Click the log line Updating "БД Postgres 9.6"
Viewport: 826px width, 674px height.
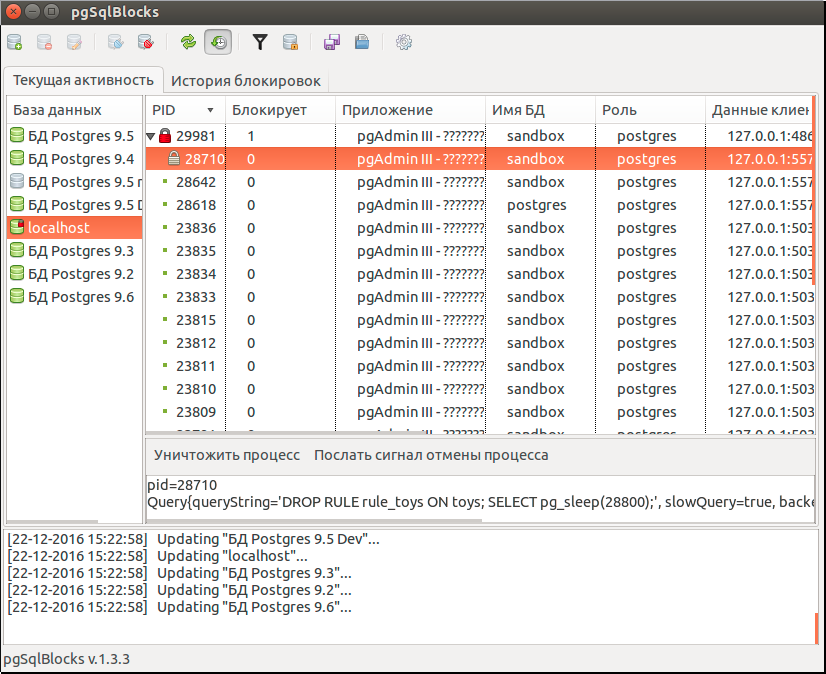click(180, 607)
